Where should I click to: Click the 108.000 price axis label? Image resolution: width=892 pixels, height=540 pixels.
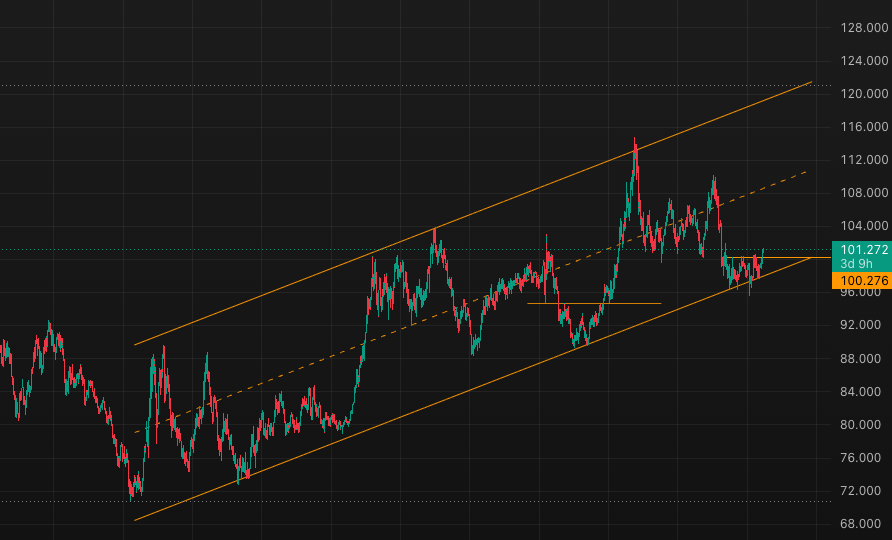[864, 192]
